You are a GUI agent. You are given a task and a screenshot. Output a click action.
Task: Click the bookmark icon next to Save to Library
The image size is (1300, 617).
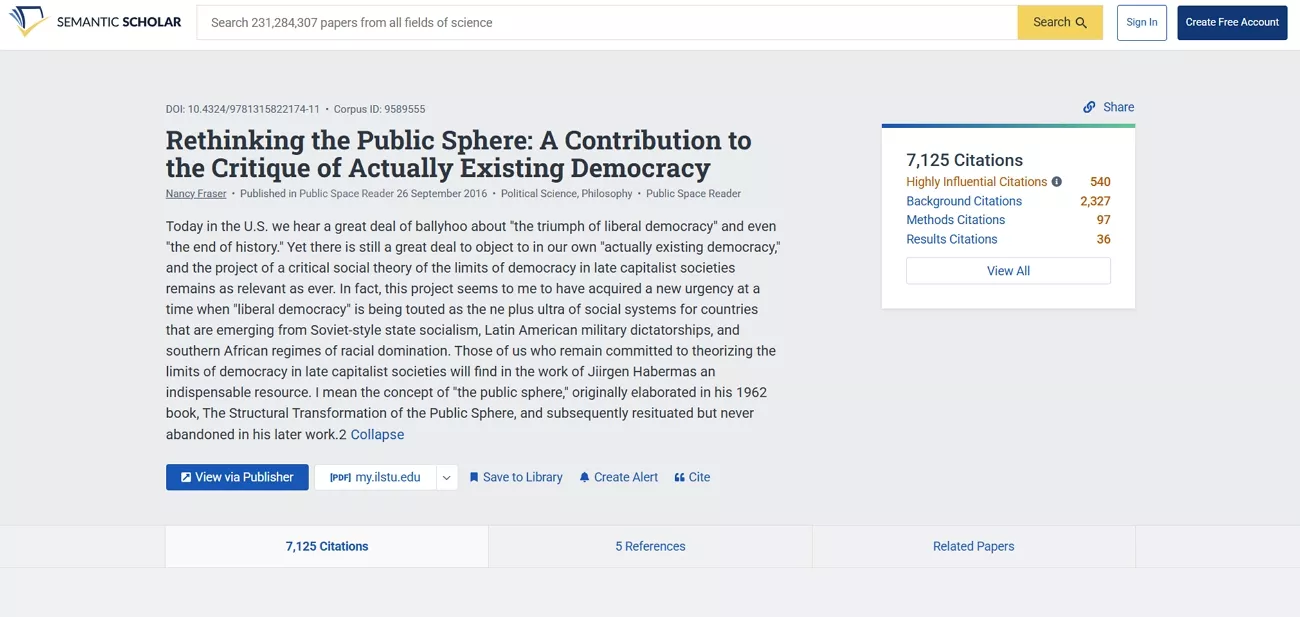(x=474, y=477)
